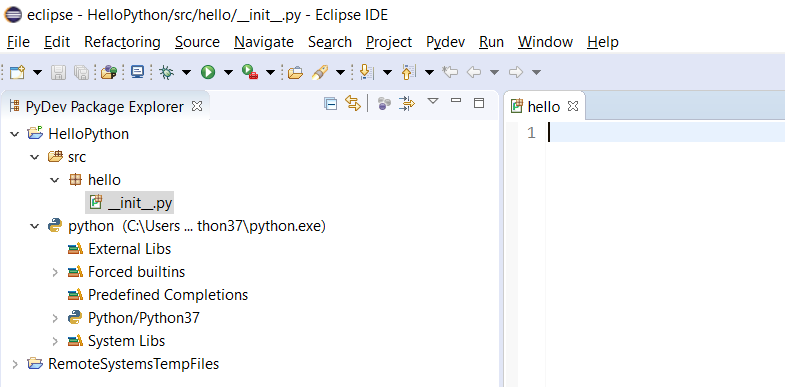The height and width of the screenshot is (387, 785).
Task: Select the PyDev Package Explorer tab
Action: tap(104, 107)
